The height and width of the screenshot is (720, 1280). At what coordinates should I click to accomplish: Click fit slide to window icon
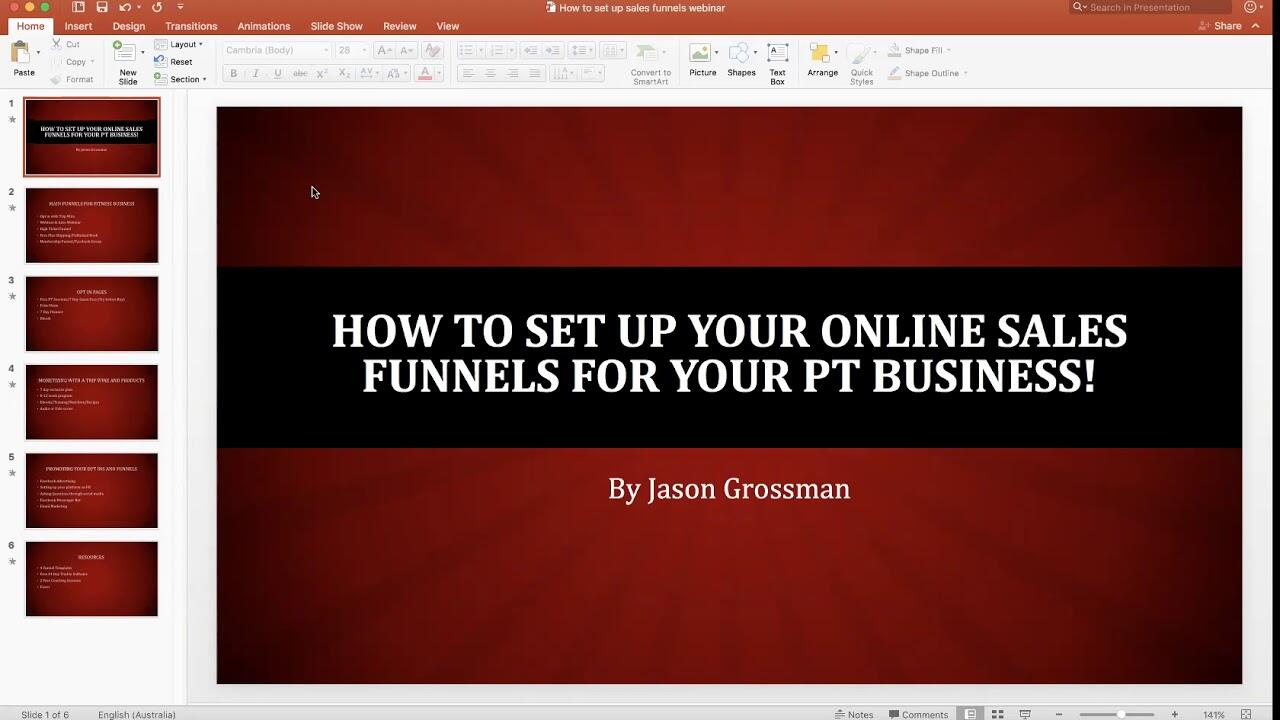(x=1246, y=714)
